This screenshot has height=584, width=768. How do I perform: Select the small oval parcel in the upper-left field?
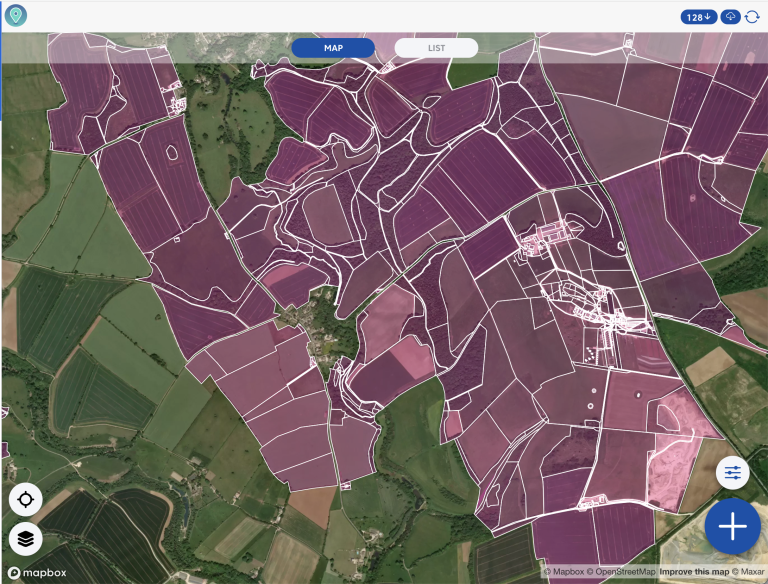pos(171,154)
